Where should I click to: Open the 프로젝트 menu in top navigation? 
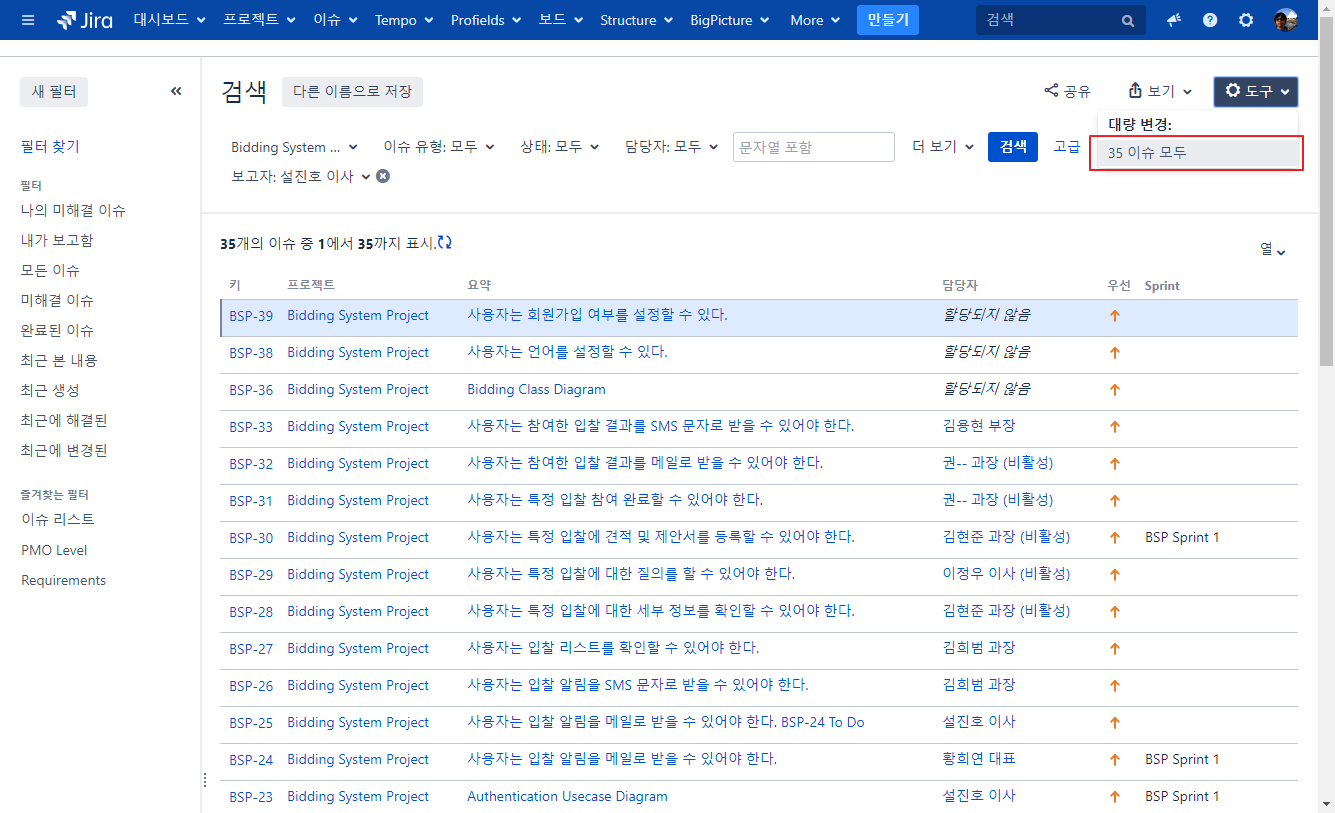click(259, 20)
